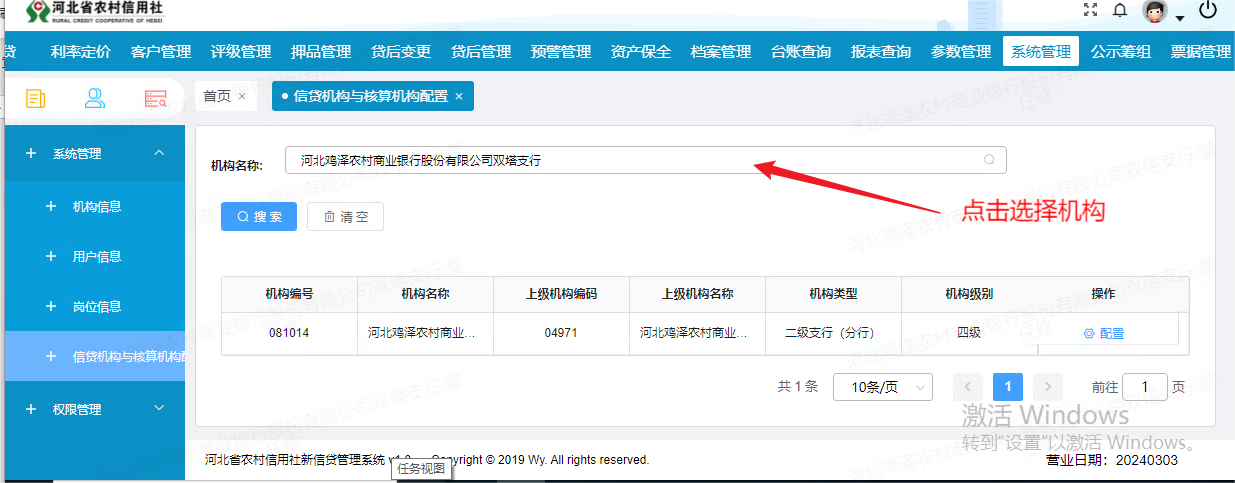This screenshot has height=483, width=1235.
Task: Select the 系统管理 top menu item
Action: coord(1041,52)
